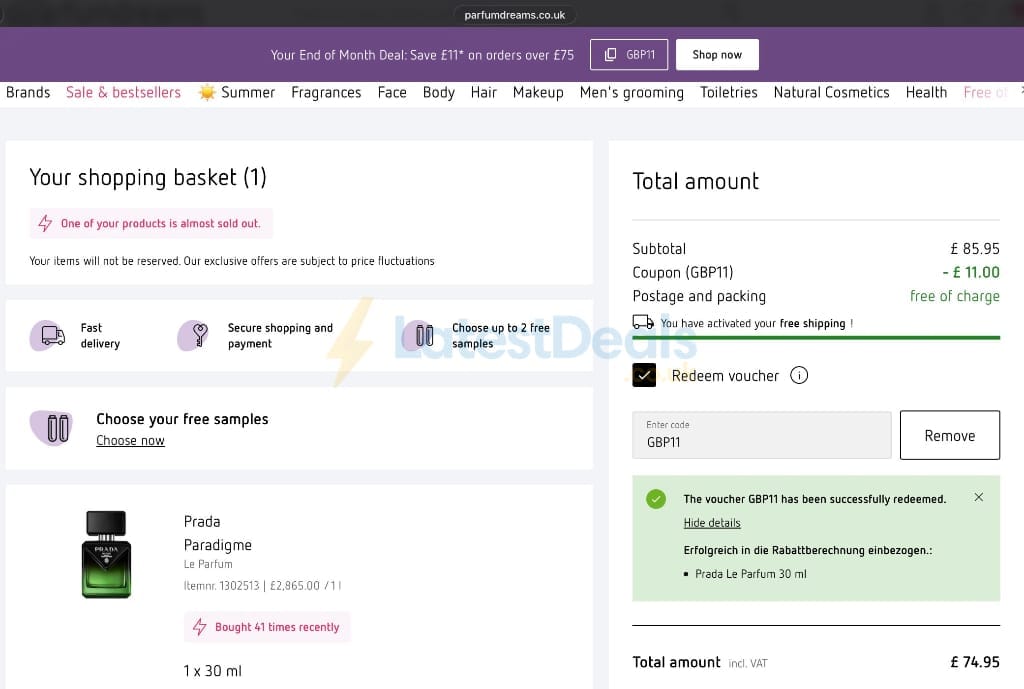The height and width of the screenshot is (689, 1024).
Task: Open the Toiletries category
Action: click(x=728, y=93)
